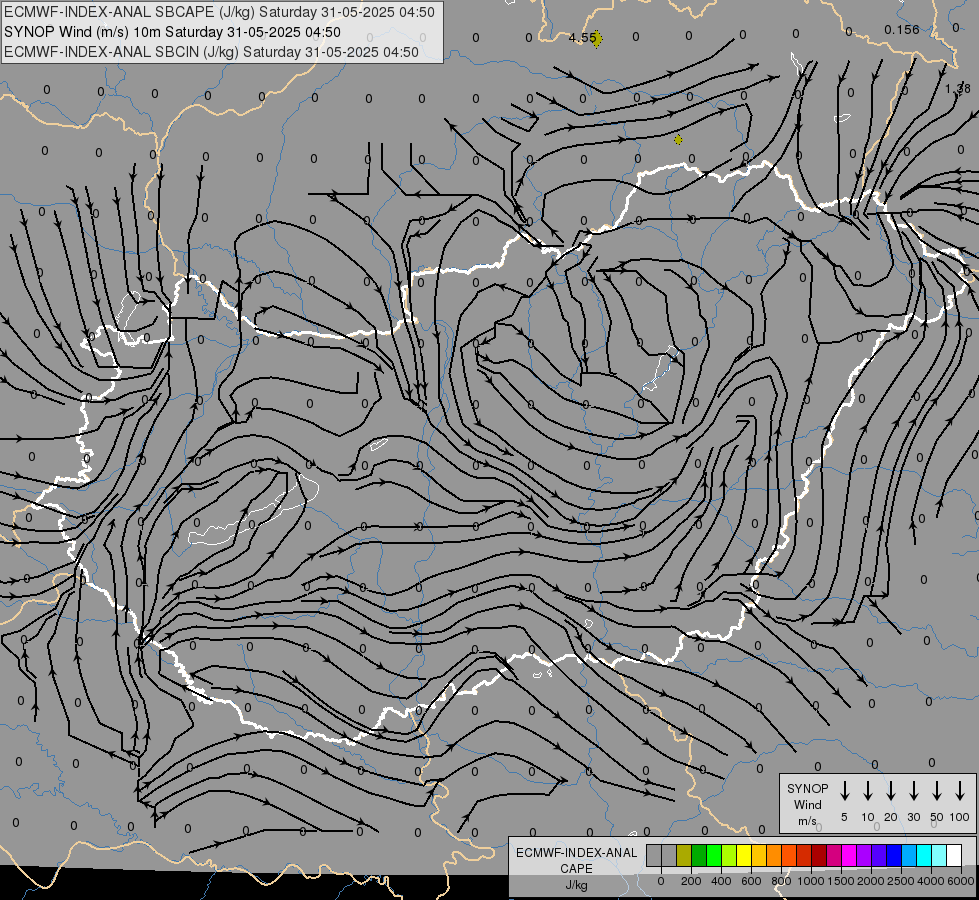Click the 1500 tick on CAPE scale
This screenshot has height=900, width=979.
(841, 881)
